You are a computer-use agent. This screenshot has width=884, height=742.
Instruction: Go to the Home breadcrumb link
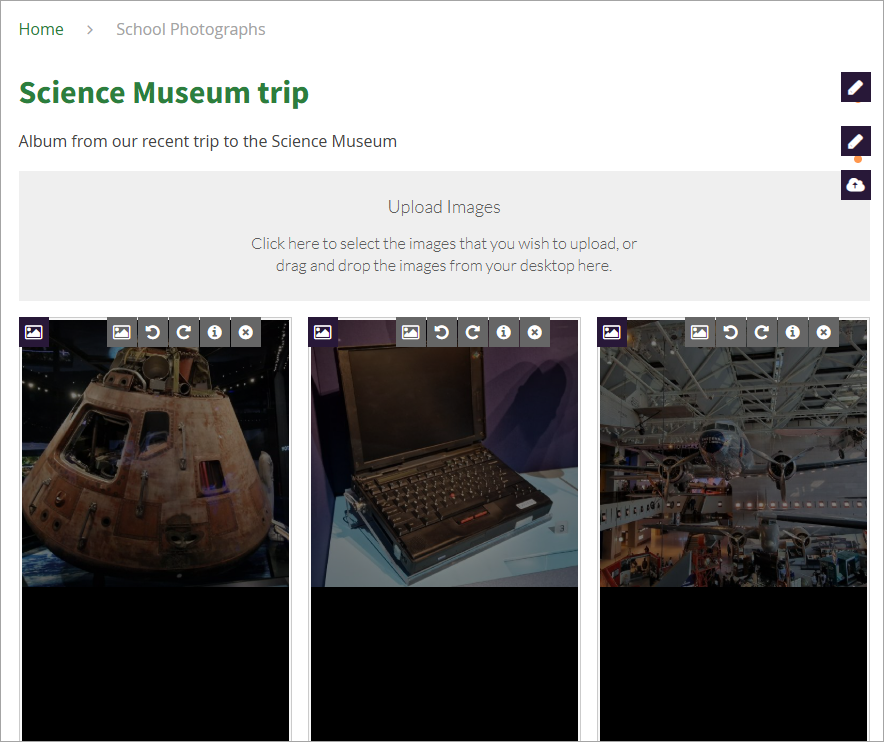coord(41,29)
